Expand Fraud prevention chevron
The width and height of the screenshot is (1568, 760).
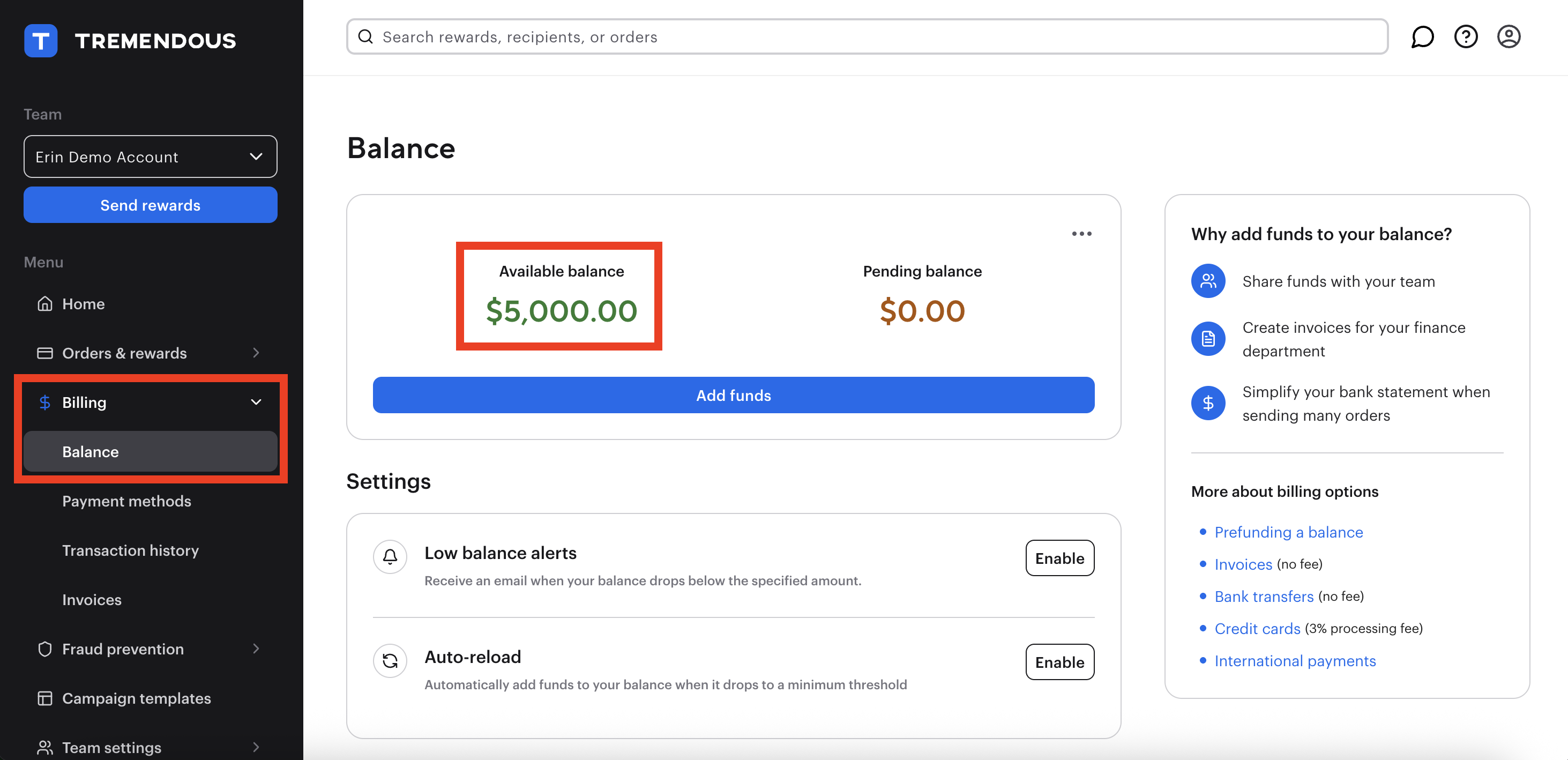tap(256, 649)
